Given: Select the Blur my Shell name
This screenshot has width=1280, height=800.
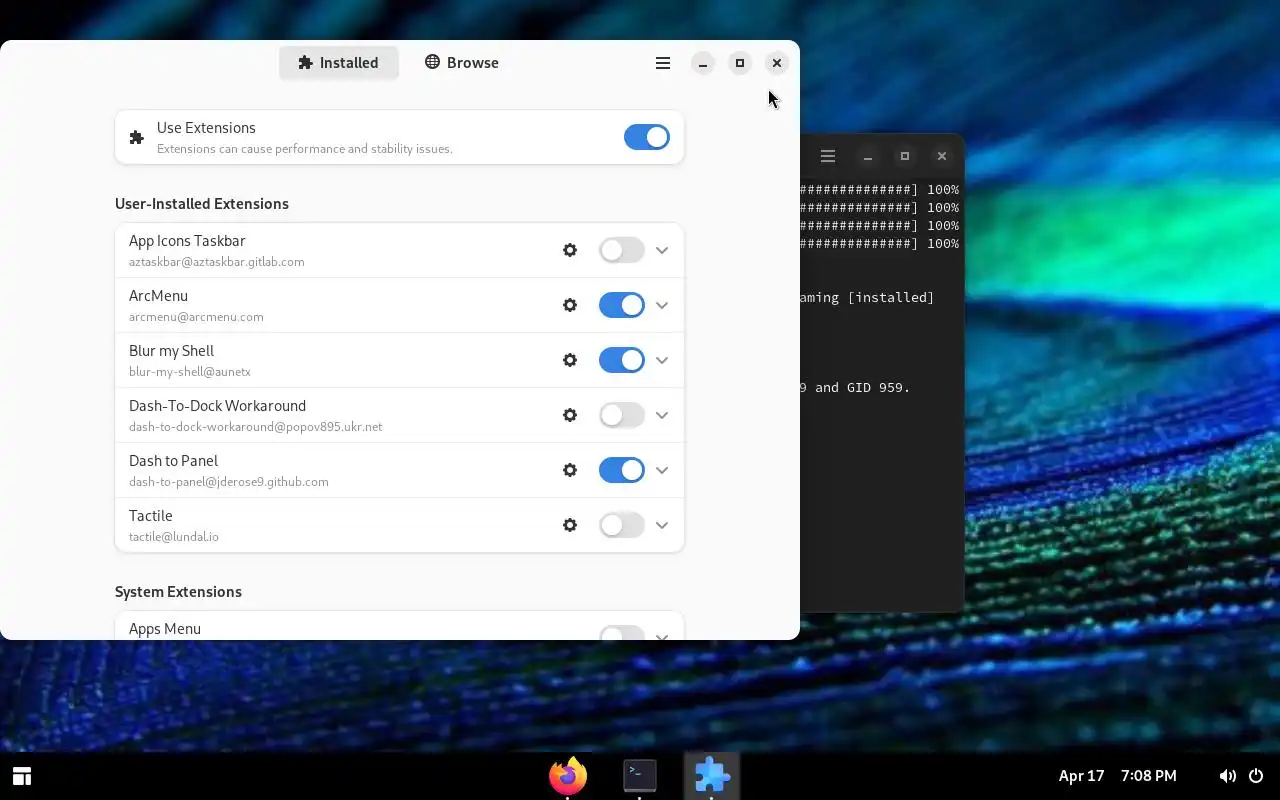Looking at the screenshot, I should coord(171,351).
